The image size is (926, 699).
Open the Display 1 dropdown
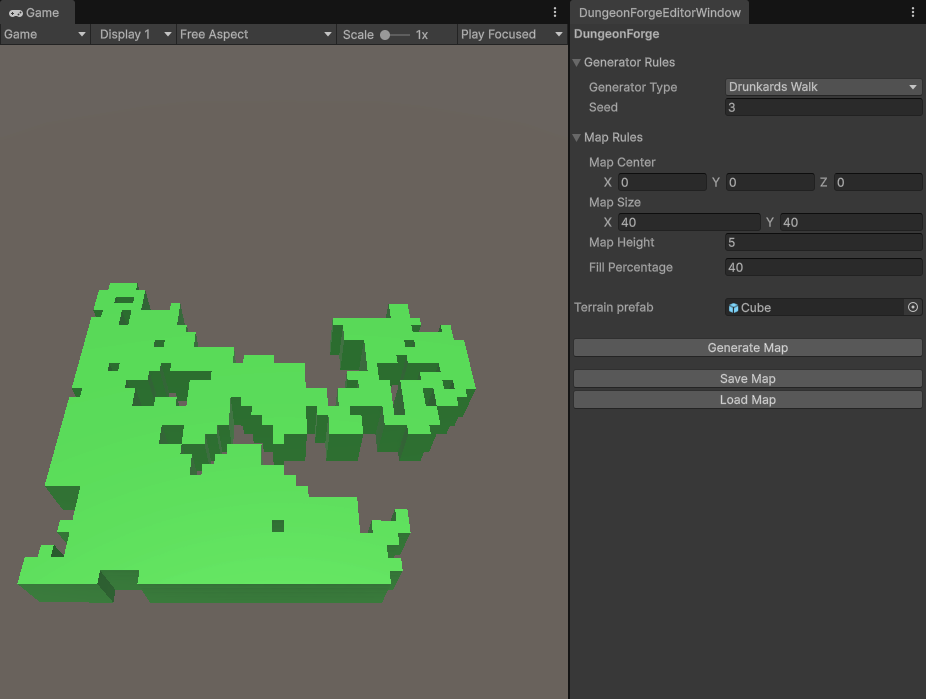[x=133, y=34]
